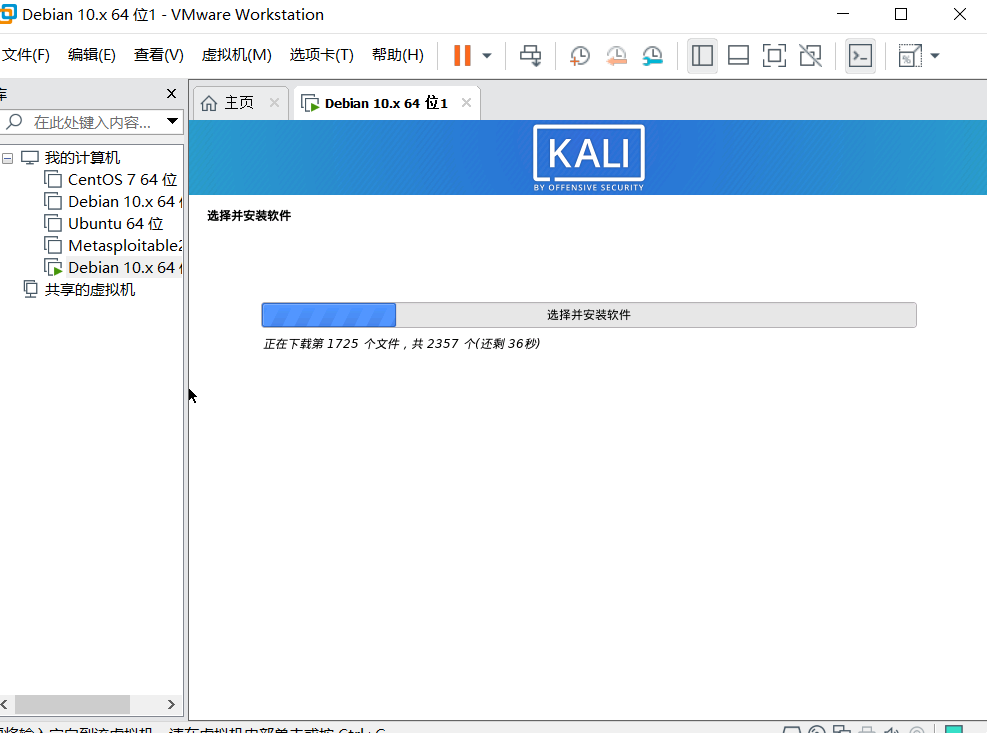Open the power options dropdown arrow
987x733 pixels.
click(487, 55)
